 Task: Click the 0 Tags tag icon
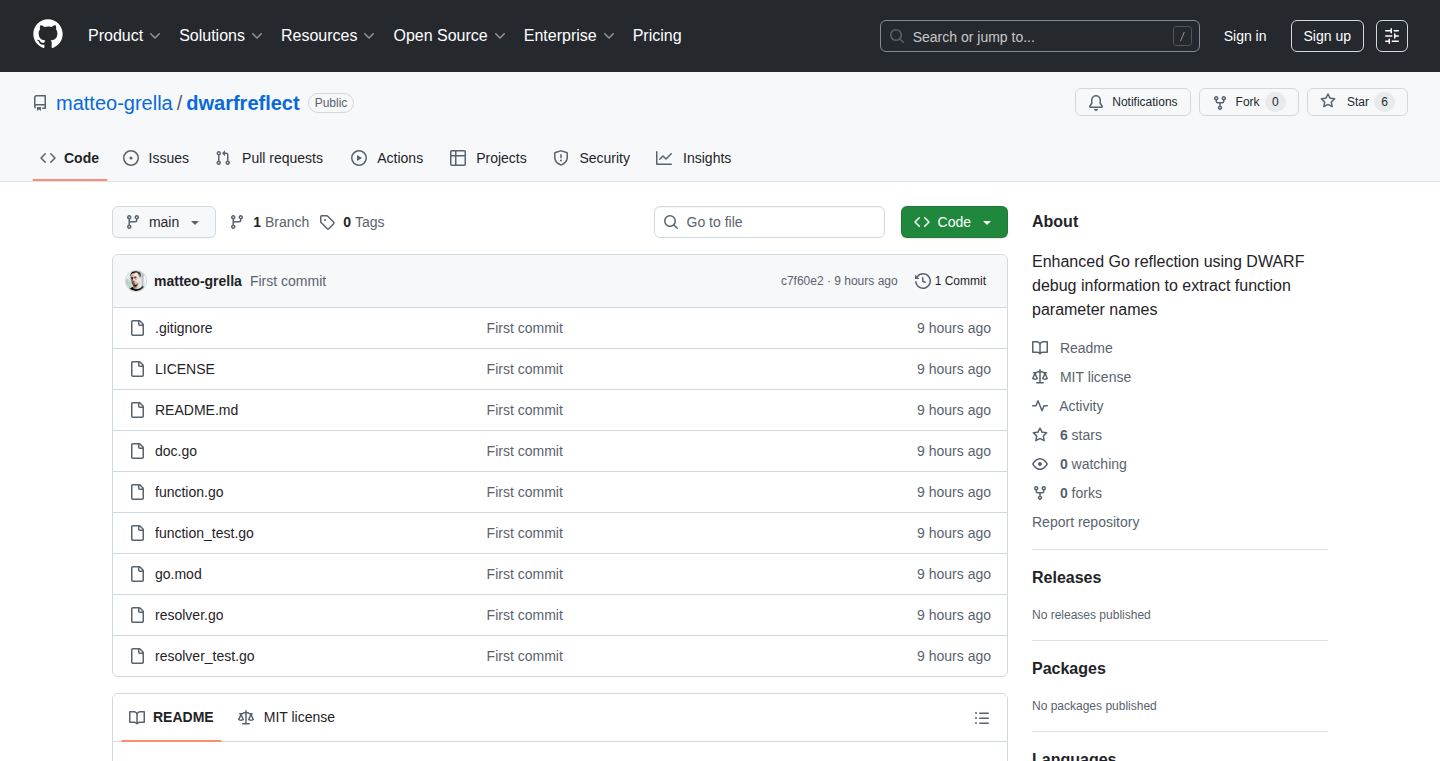click(x=327, y=222)
